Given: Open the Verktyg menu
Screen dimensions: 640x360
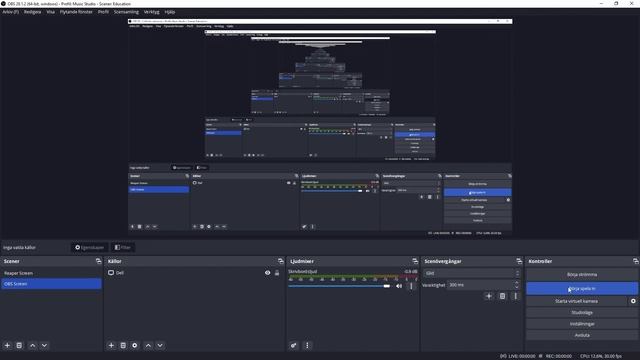Looking at the screenshot, I should pyautogui.click(x=151, y=12).
